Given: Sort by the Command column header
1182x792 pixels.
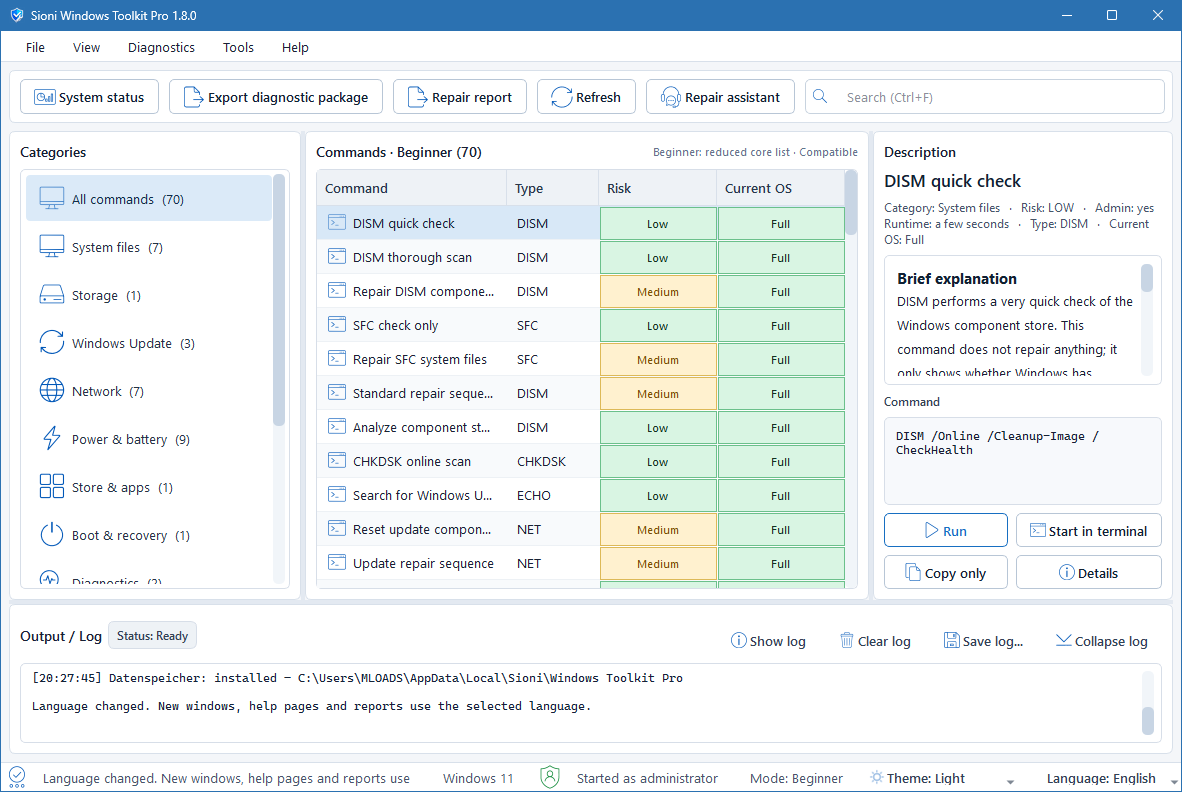Looking at the screenshot, I should 412,188.
